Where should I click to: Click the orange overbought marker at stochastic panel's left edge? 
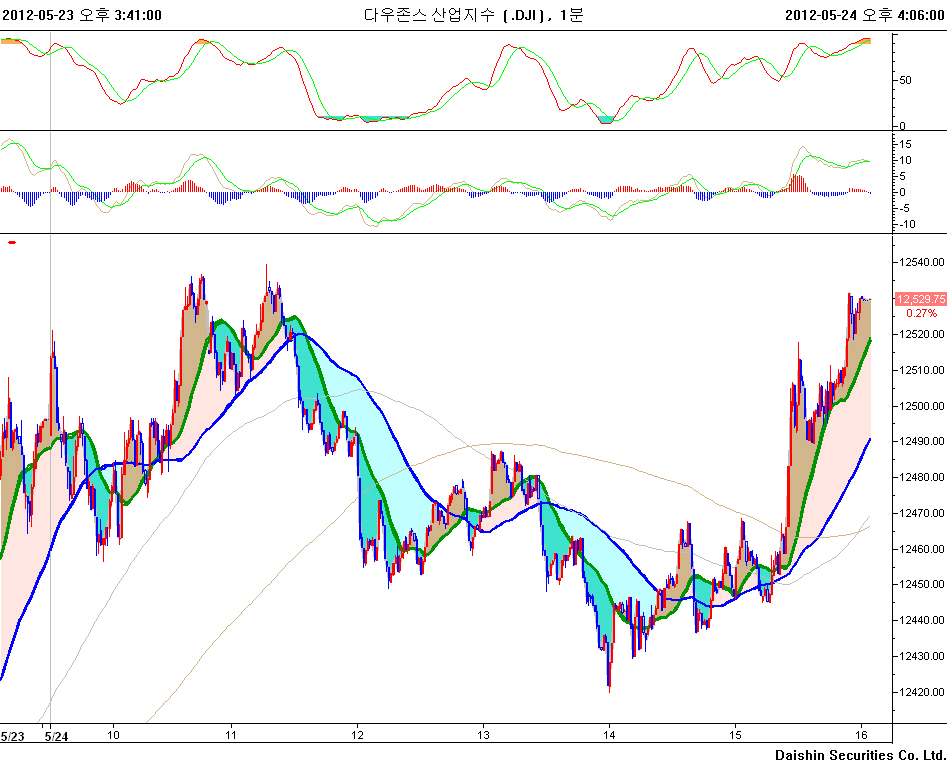[10, 41]
